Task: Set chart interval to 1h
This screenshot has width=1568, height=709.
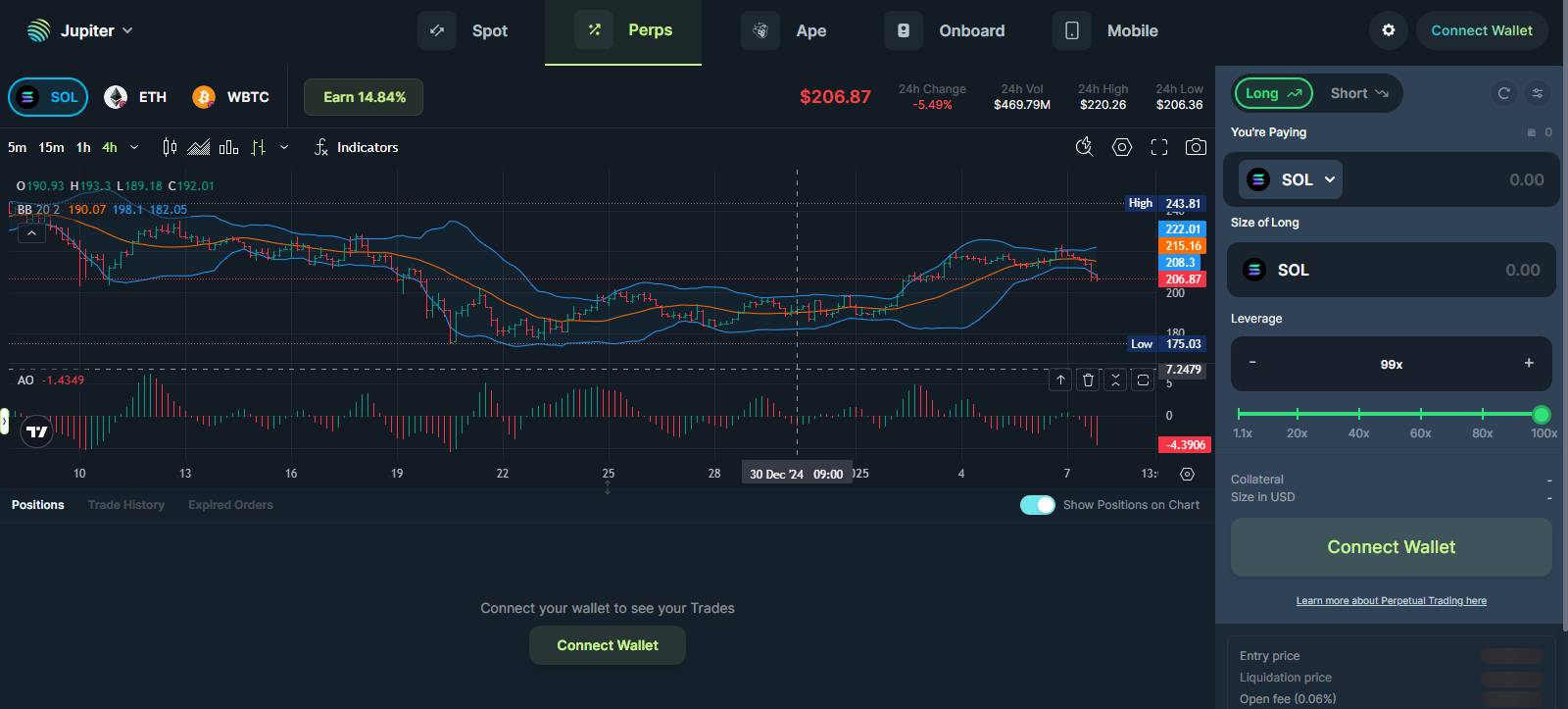Action: point(83,147)
